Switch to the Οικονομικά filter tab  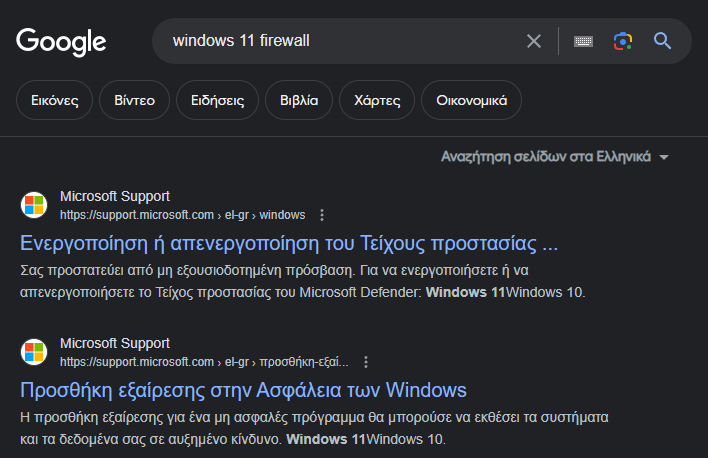(x=471, y=100)
